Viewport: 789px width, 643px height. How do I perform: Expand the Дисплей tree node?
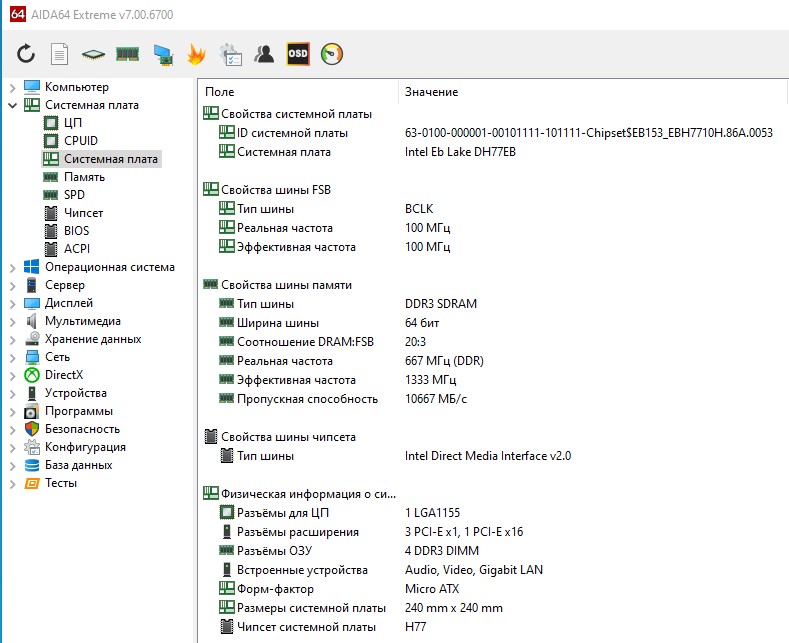point(13,304)
